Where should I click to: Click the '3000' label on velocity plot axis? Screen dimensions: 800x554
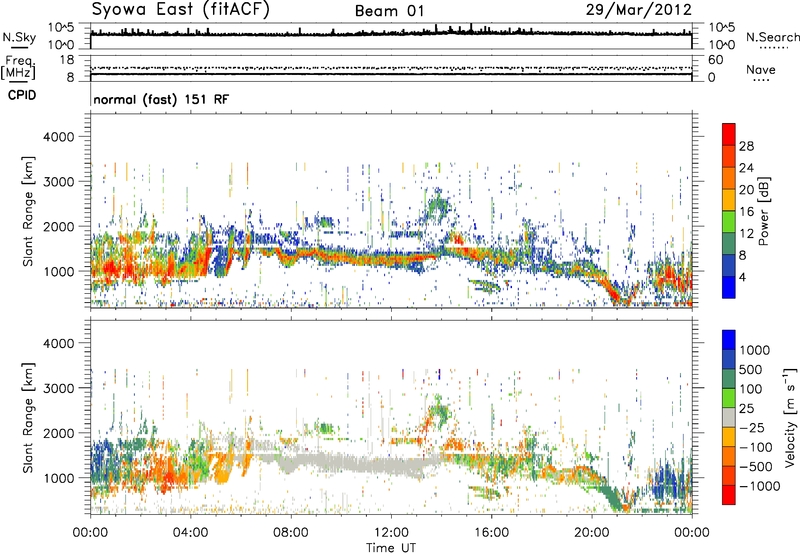(x=58, y=388)
